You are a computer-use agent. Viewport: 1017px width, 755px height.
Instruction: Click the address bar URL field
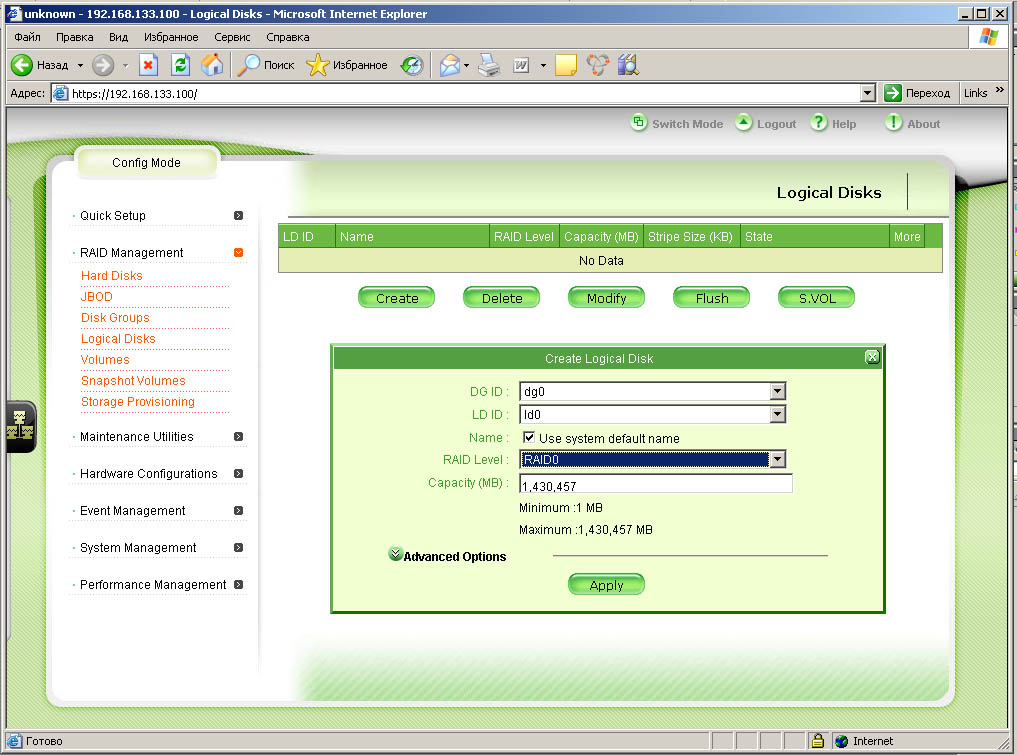[464, 93]
